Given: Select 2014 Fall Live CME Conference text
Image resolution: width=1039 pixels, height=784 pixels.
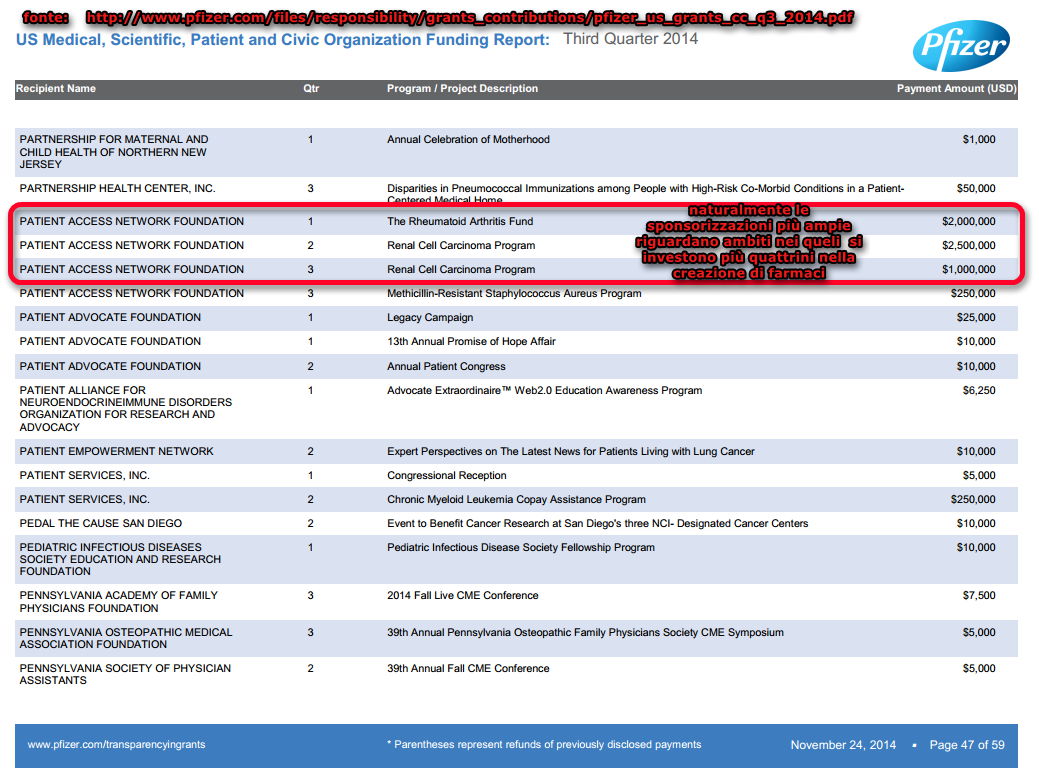Looking at the screenshot, I should coord(463,595).
